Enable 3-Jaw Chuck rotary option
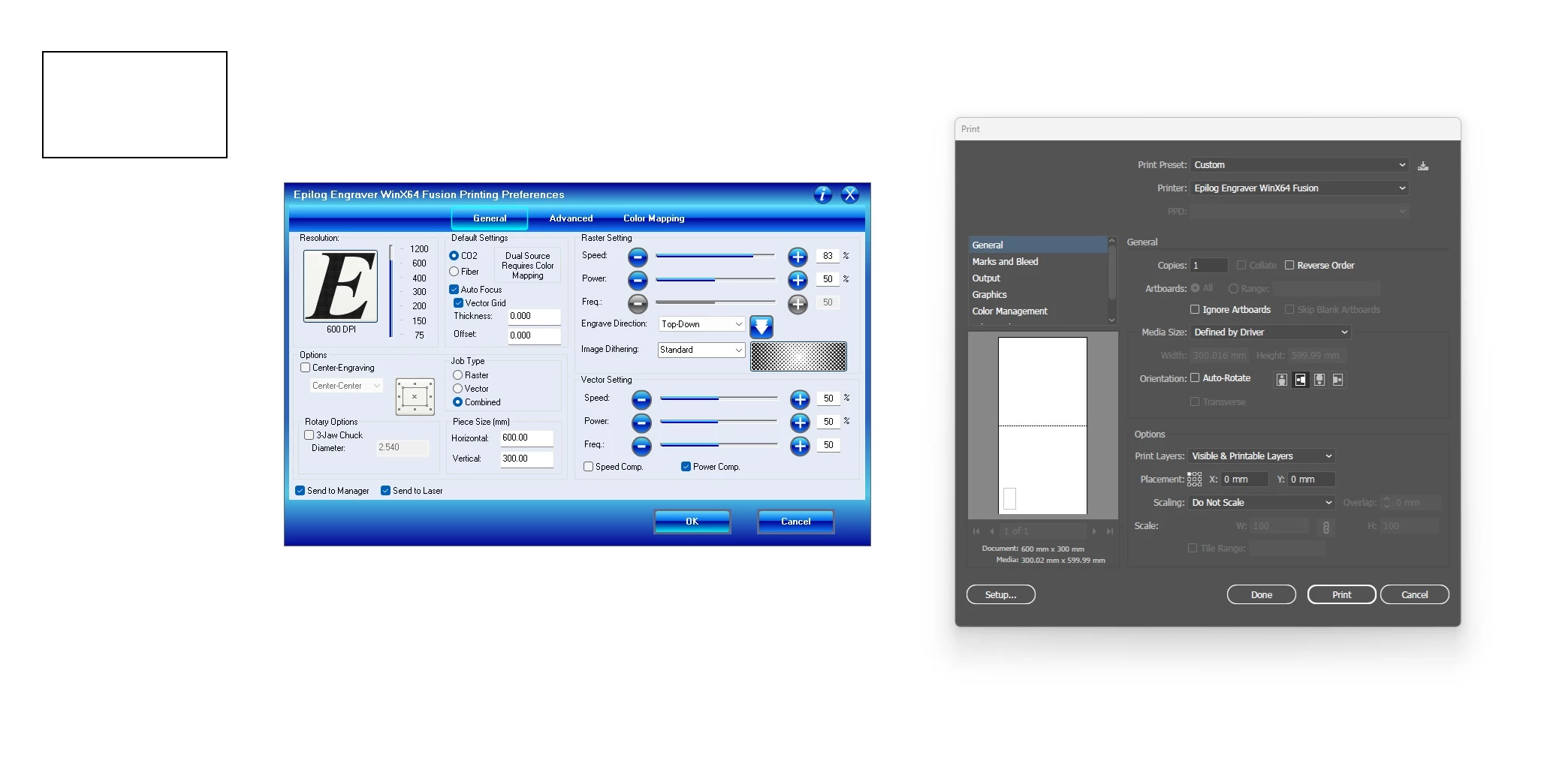The width and height of the screenshot is (1568, 782). pyautogui.click(x=309, y=435)
